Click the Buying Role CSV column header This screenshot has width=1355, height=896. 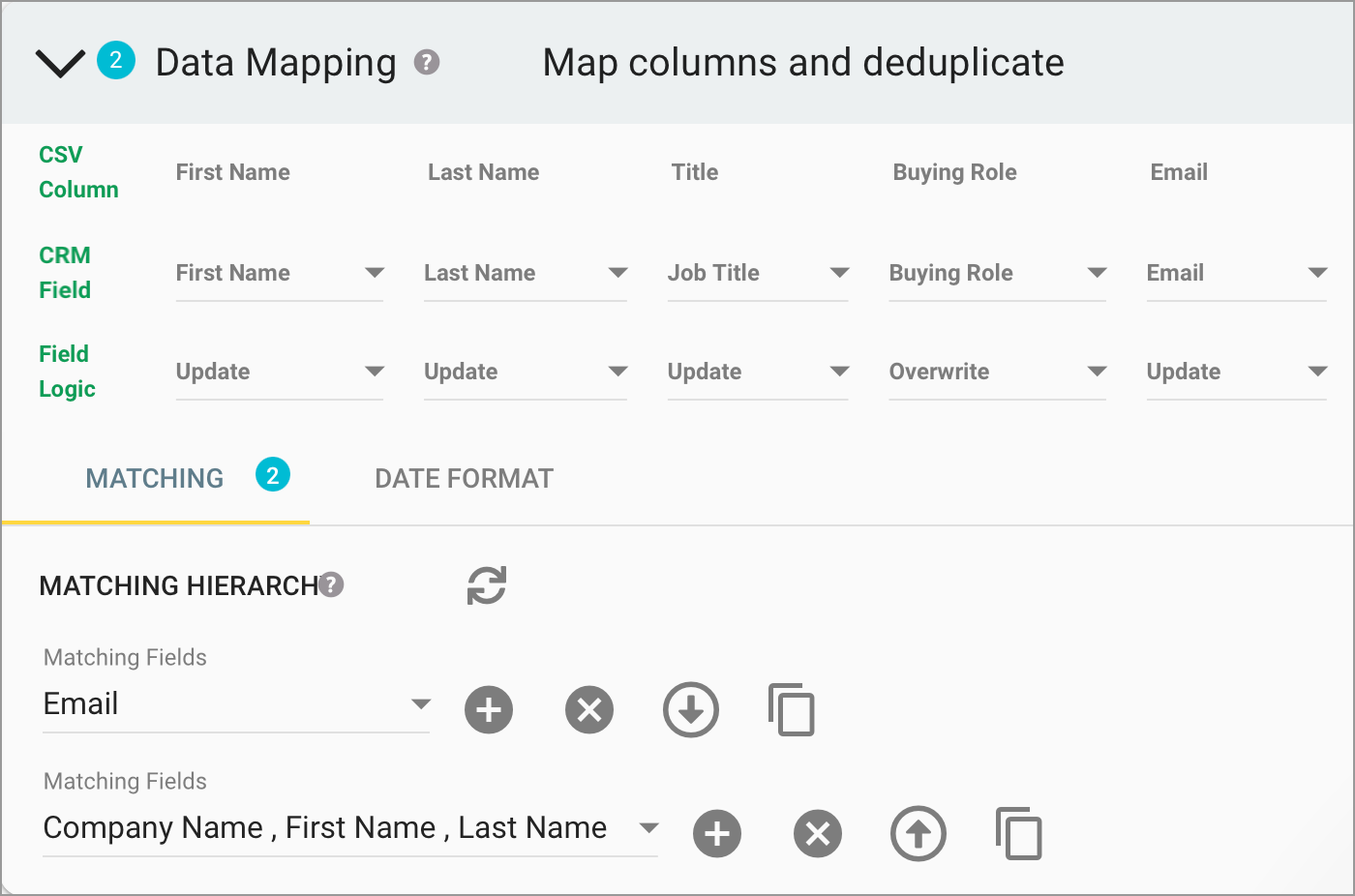click(955, 172)
